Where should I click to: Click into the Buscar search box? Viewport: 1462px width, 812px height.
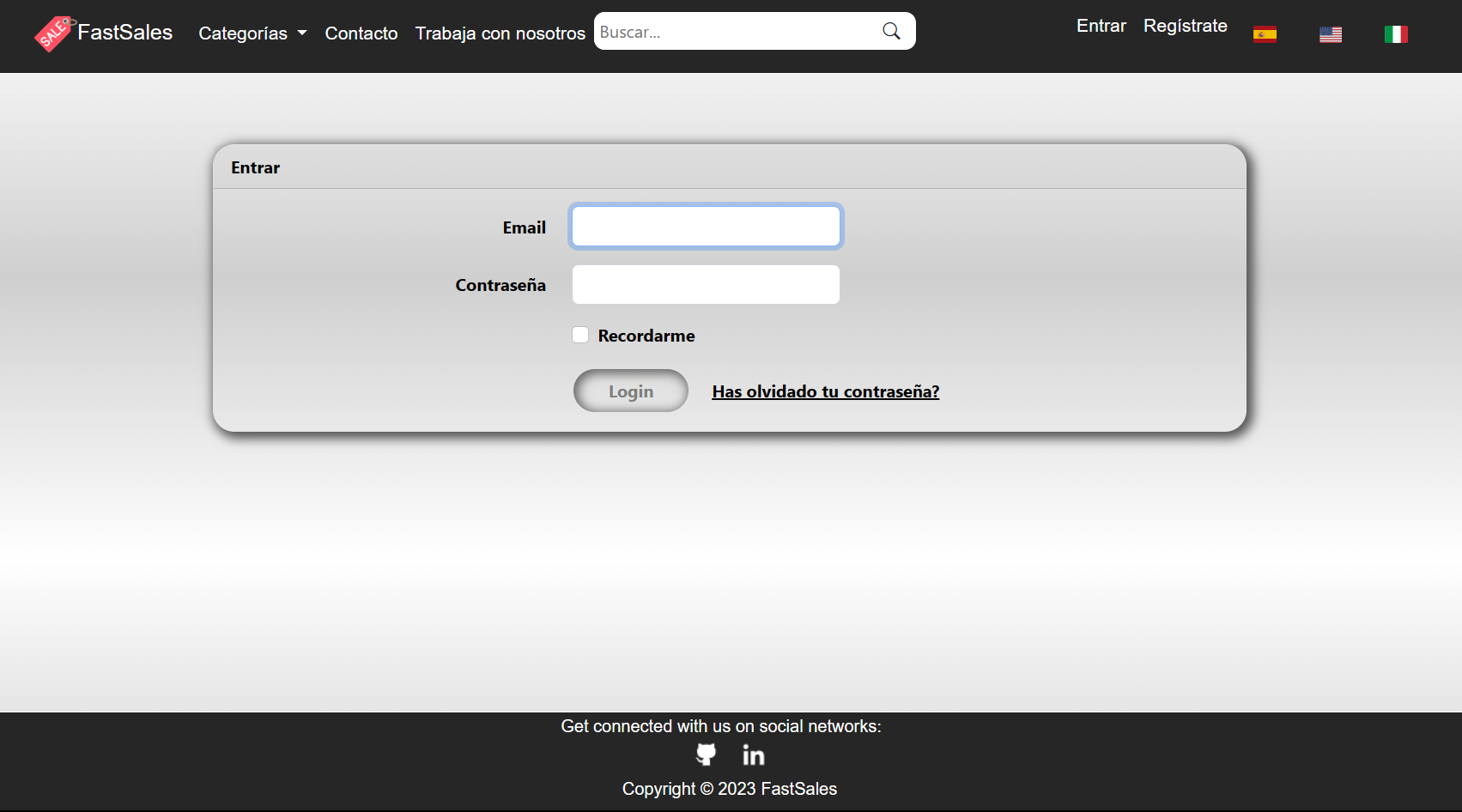coord(737,32)
